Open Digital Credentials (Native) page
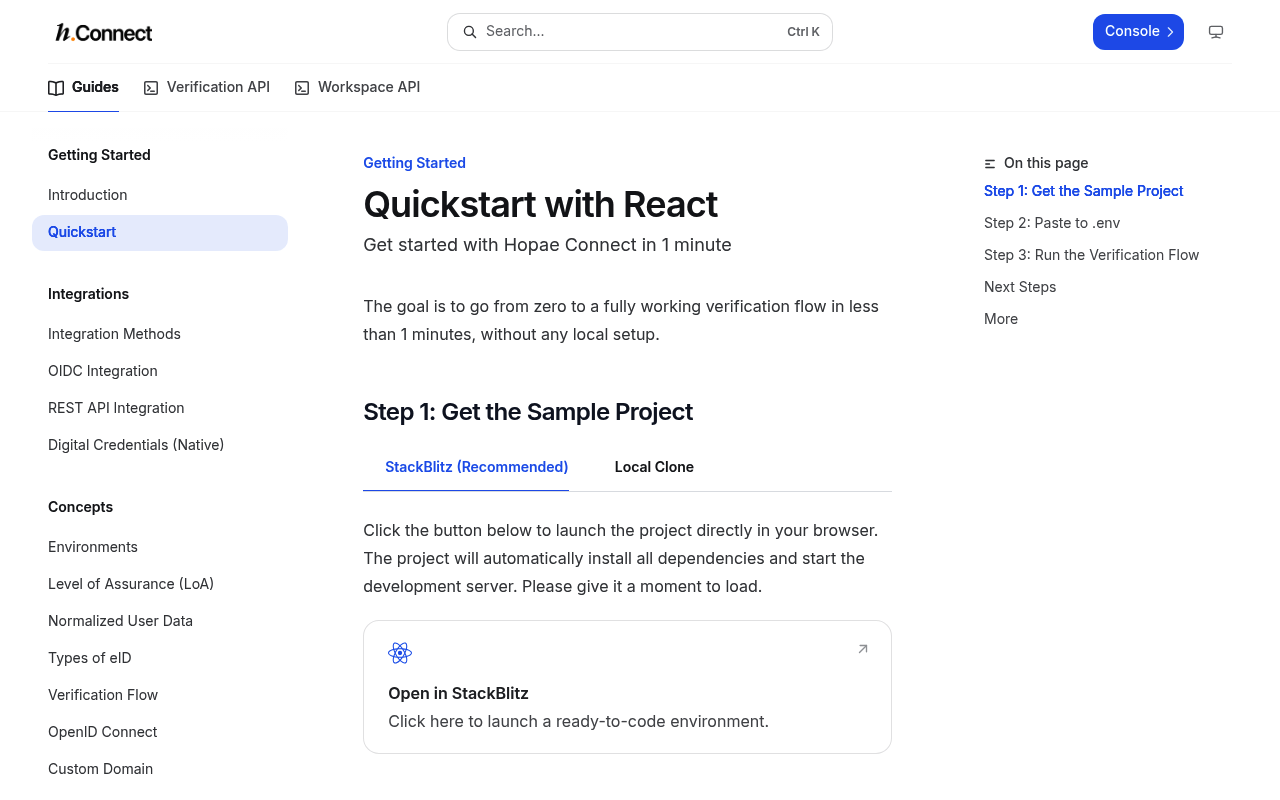1280x800 pixels. pyautogui.click(x=160, y=445)
